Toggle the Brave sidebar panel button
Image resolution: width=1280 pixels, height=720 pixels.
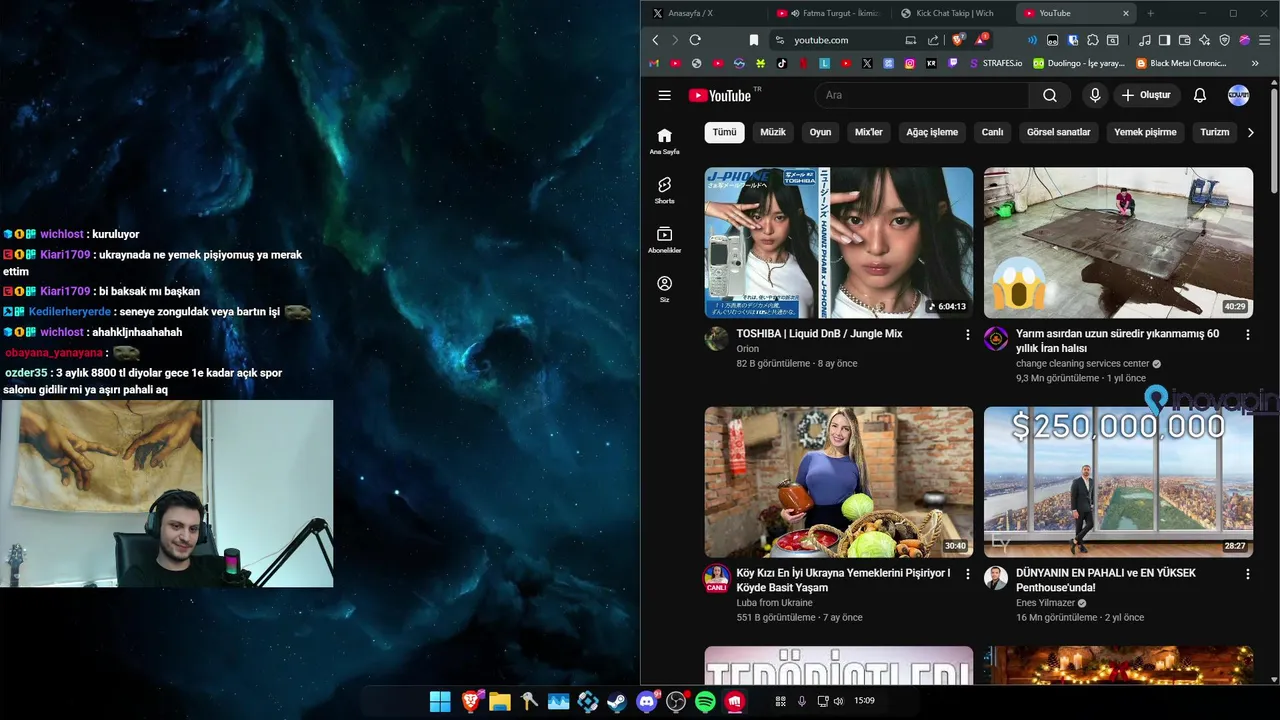[x=1164, y=40]
